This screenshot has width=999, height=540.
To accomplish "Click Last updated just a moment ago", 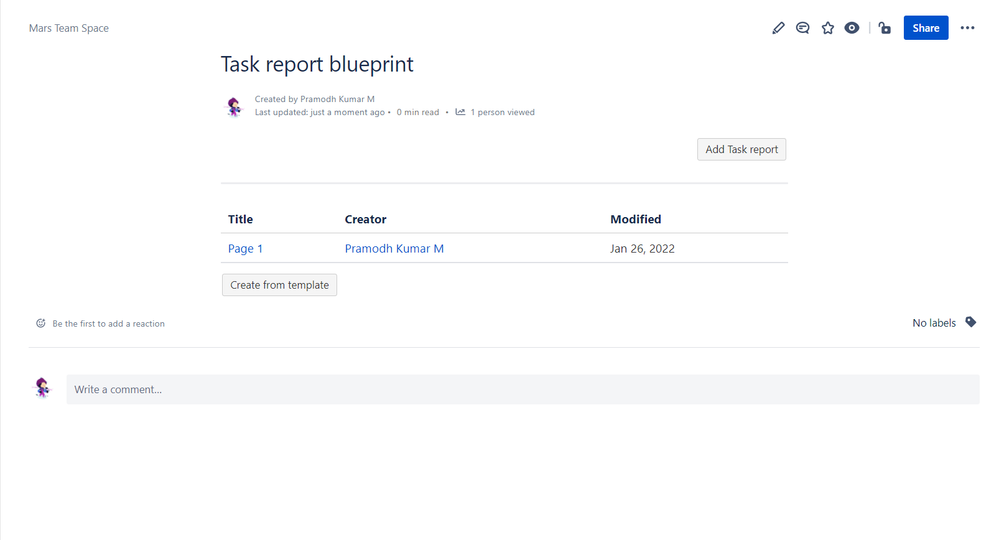I will [x=320, y=112].
